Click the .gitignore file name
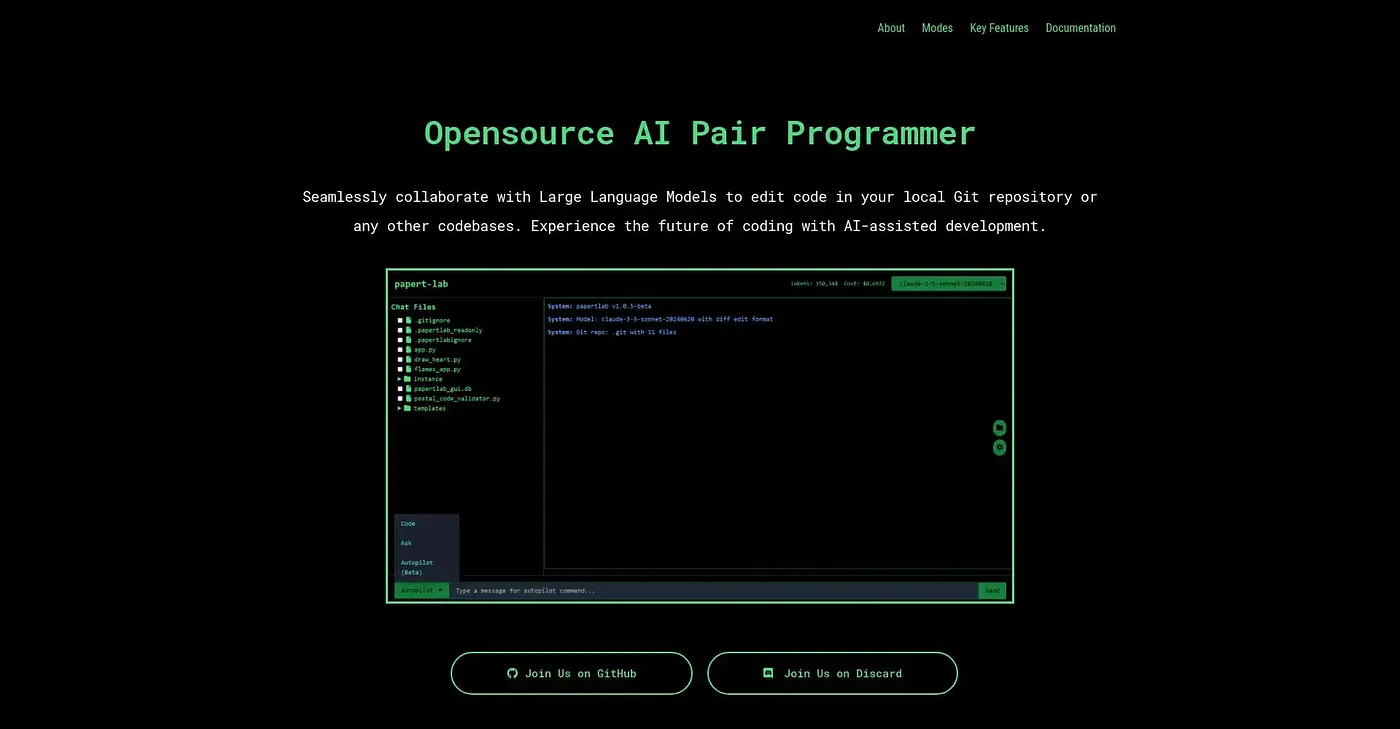Screen dimensions: 1400x729 (432, 320)
